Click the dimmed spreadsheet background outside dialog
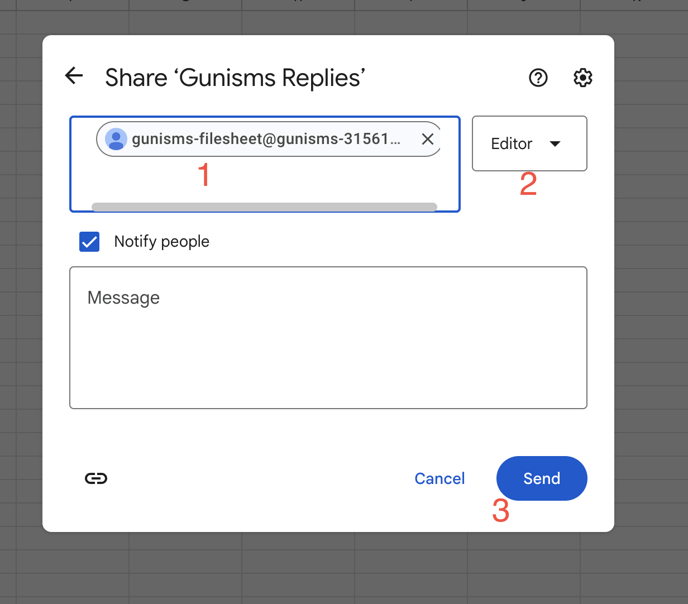 point(651,307)
